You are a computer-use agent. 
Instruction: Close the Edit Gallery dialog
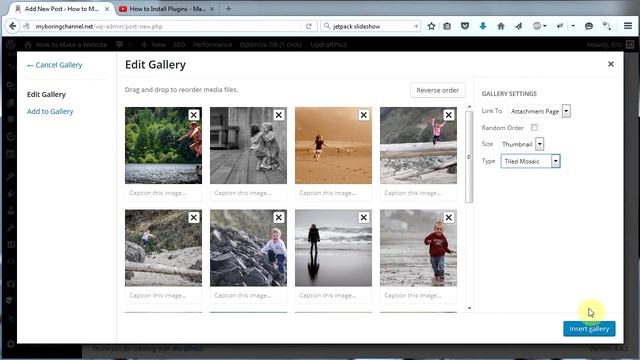pyautogui.click(x=611, y=64)
